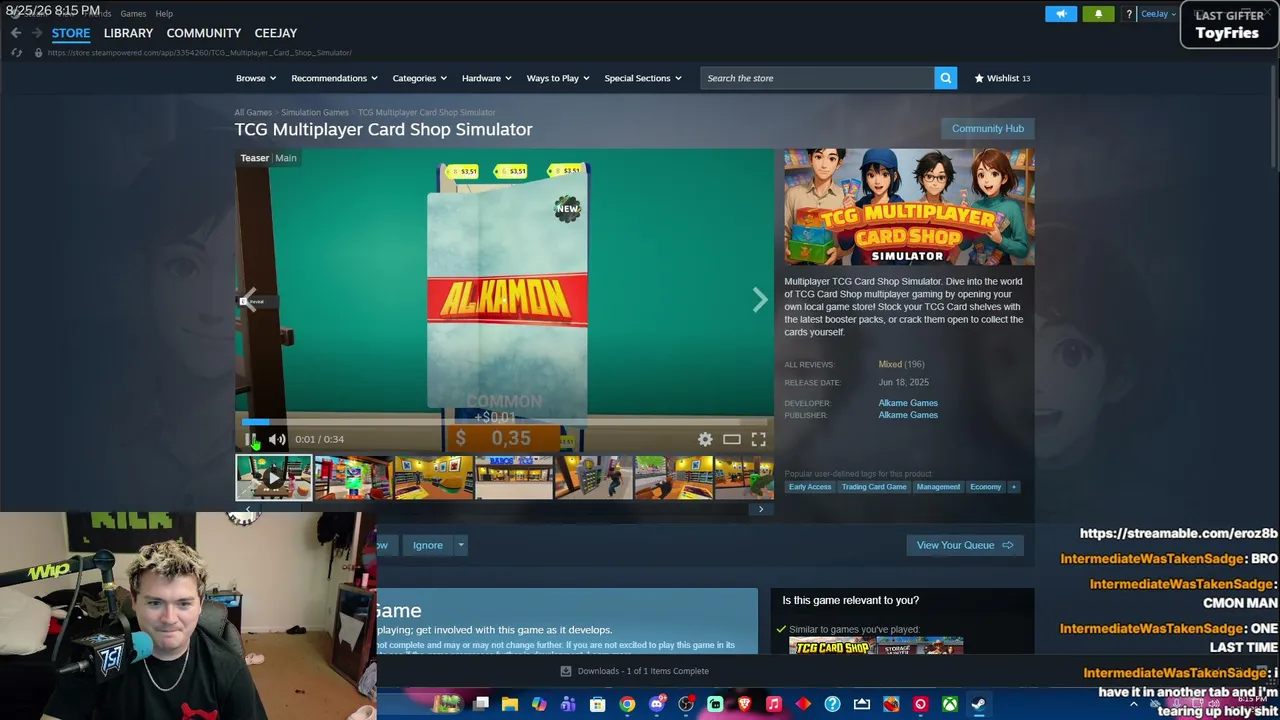This screenshot has height=720, width=1280.
Task: Select the first video thumbnail
Action: (274, 477)
